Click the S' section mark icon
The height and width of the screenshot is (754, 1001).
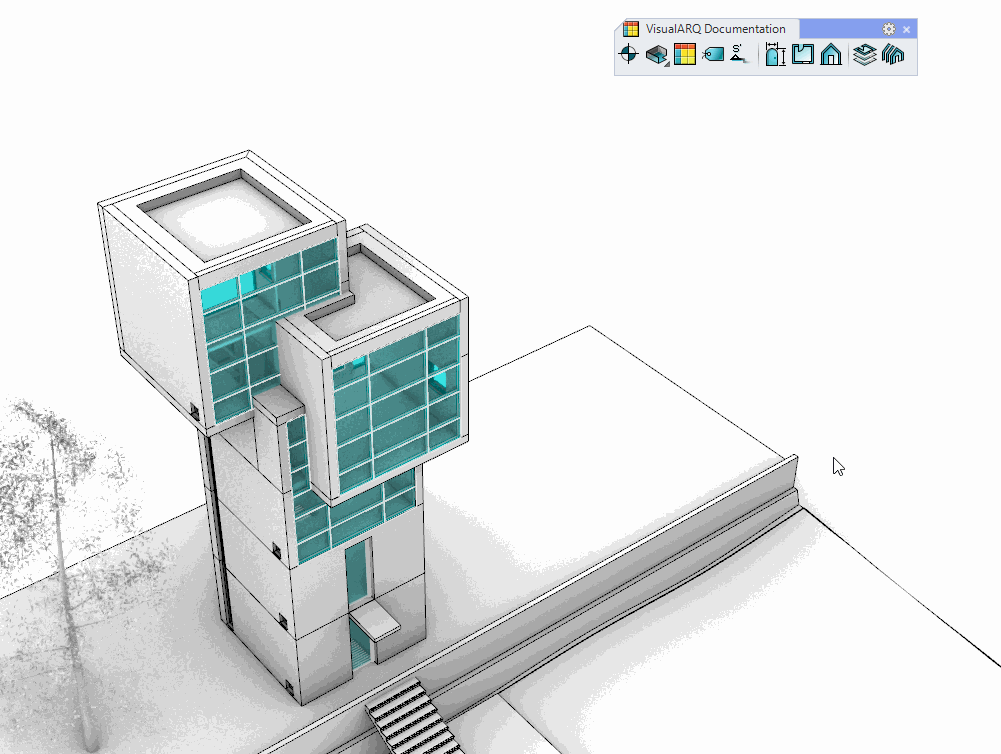point(739,55)
